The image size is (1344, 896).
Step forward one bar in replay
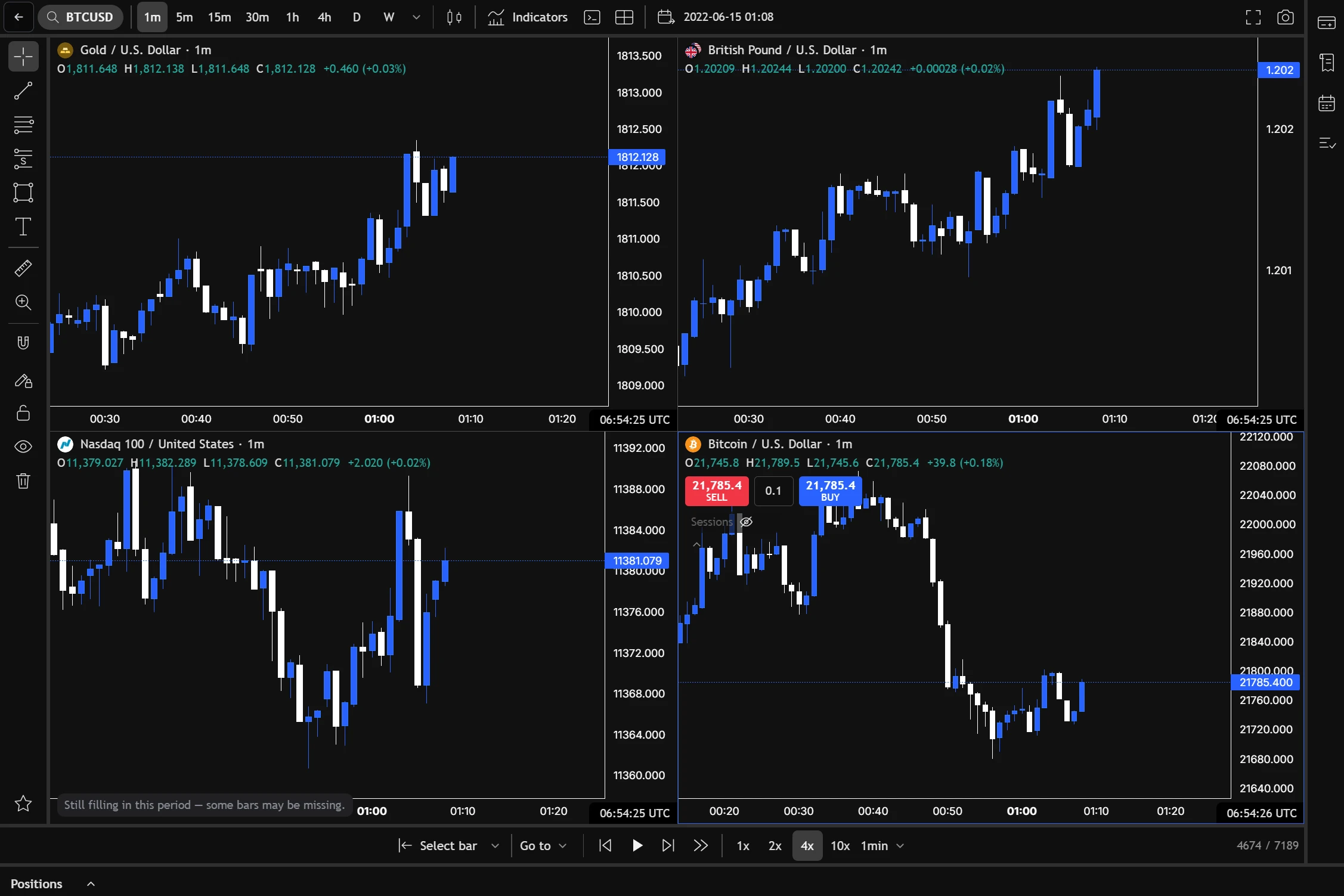point(668,845)
